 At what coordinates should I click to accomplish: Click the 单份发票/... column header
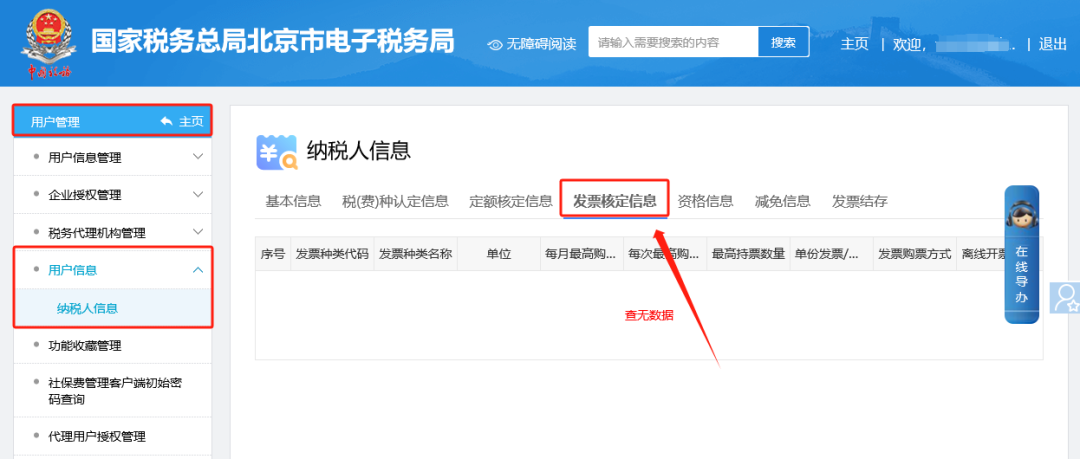(832, 254)
